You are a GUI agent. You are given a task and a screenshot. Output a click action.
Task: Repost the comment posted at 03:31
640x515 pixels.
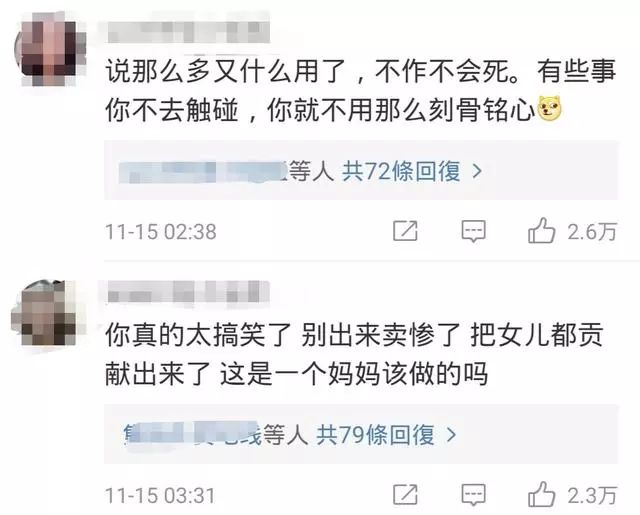point(405,495)
